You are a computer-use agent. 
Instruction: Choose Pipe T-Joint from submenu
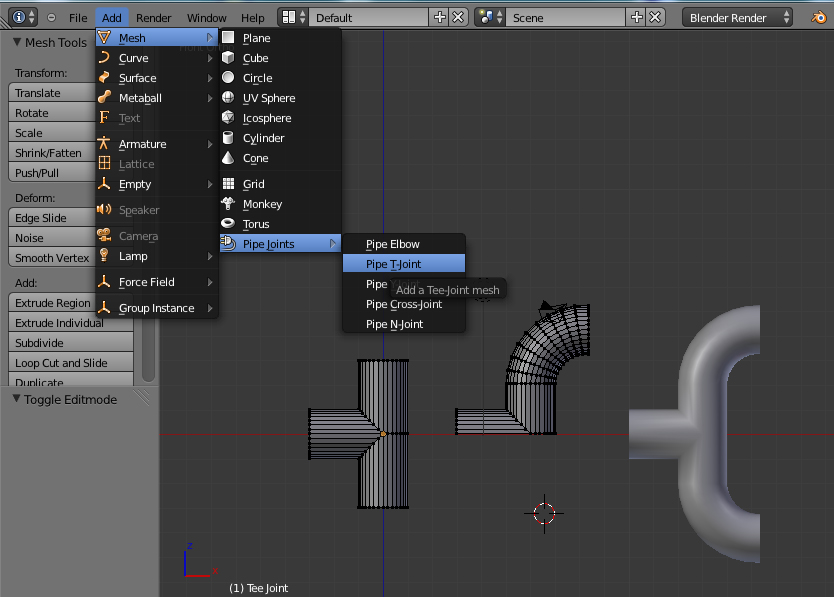click(x=404, y=264)
